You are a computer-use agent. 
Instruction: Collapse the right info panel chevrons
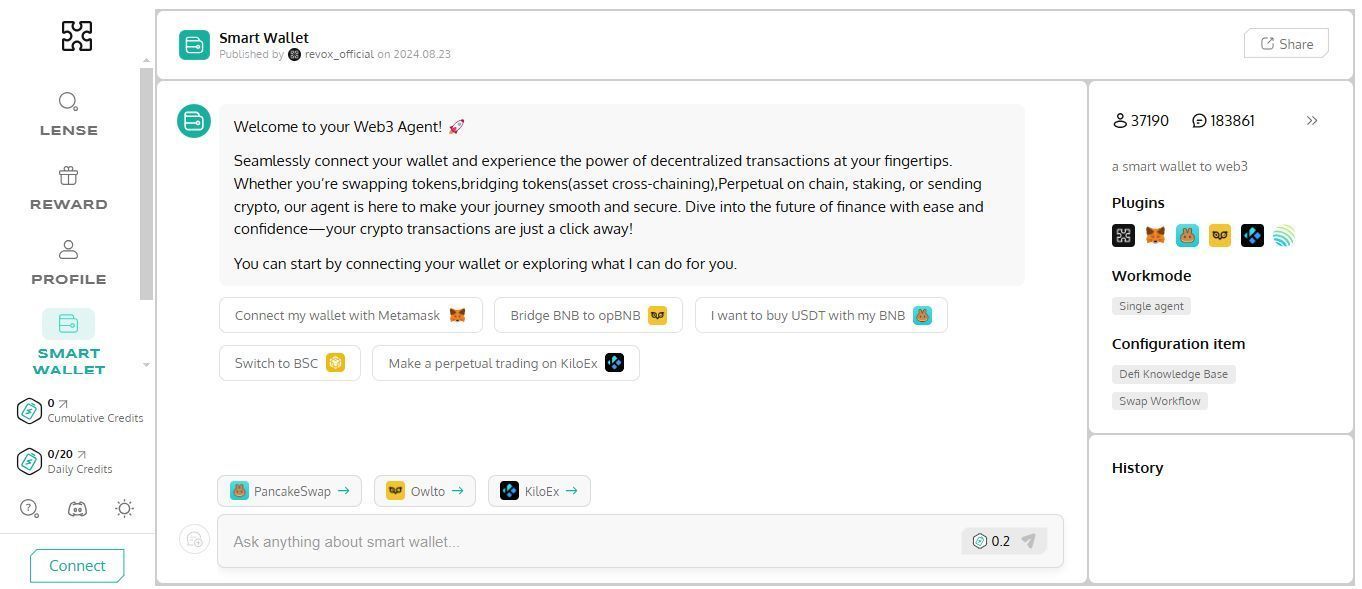tap(1312, 121)
